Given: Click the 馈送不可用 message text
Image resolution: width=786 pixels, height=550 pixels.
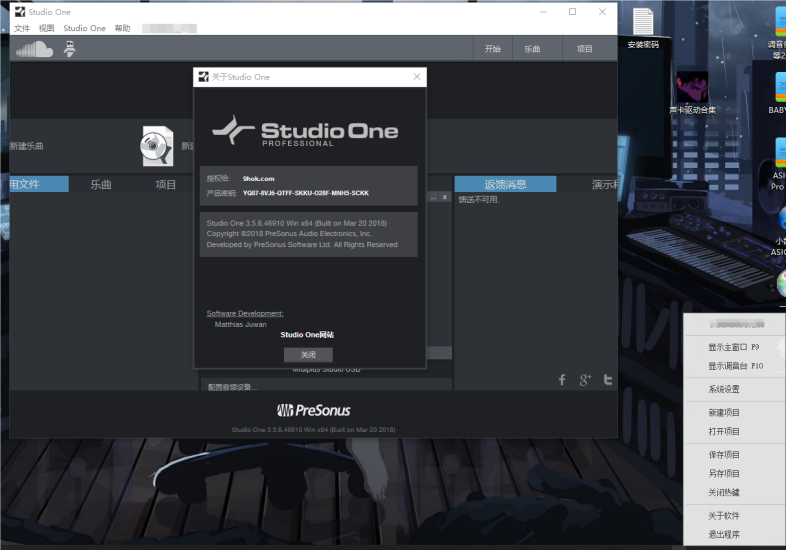Looking at the screenshot, I should point(479,200).
